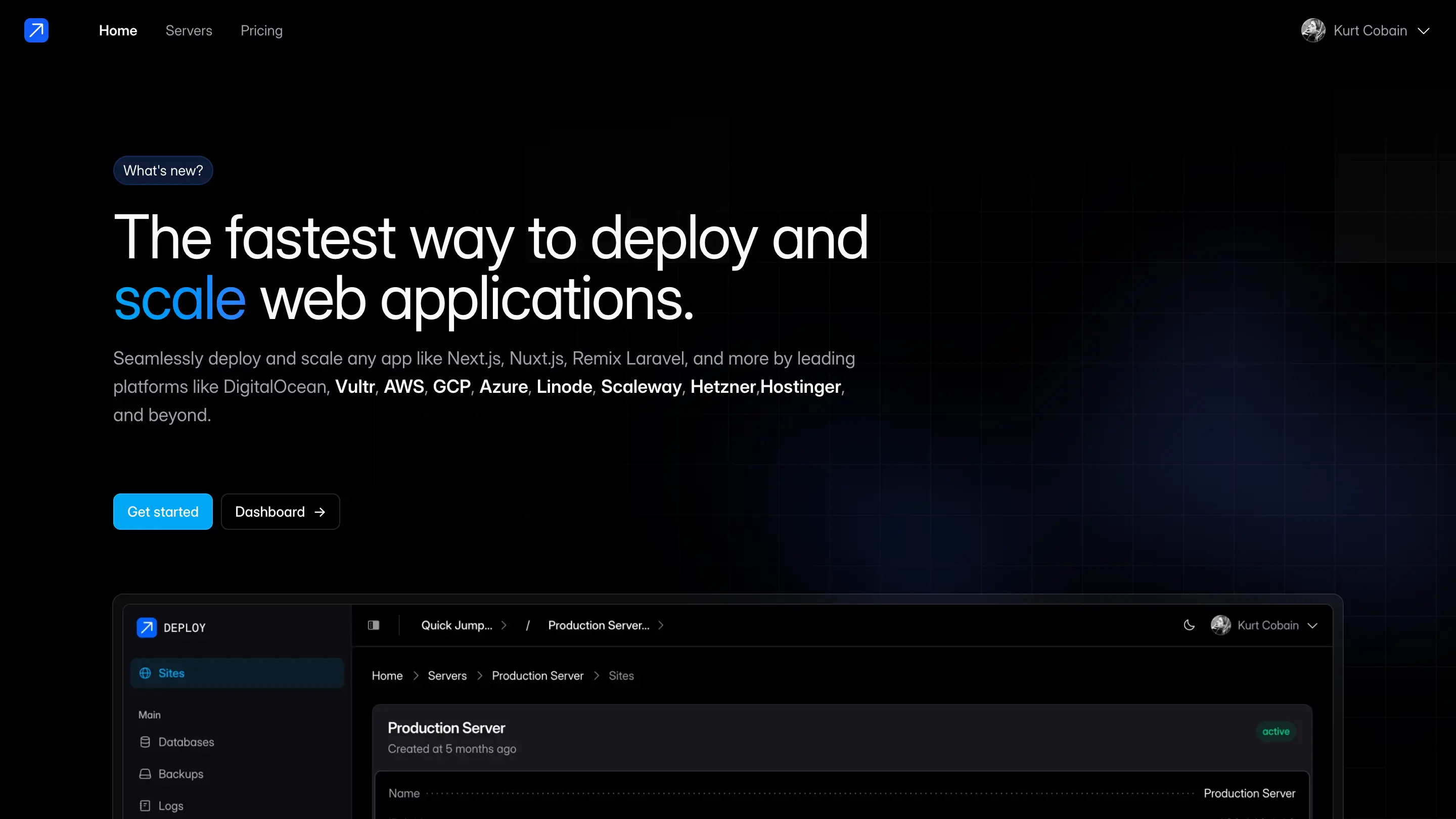Click the Main sidebar section label
This screenshot has height=819, width=1456.
click(149, 715)
